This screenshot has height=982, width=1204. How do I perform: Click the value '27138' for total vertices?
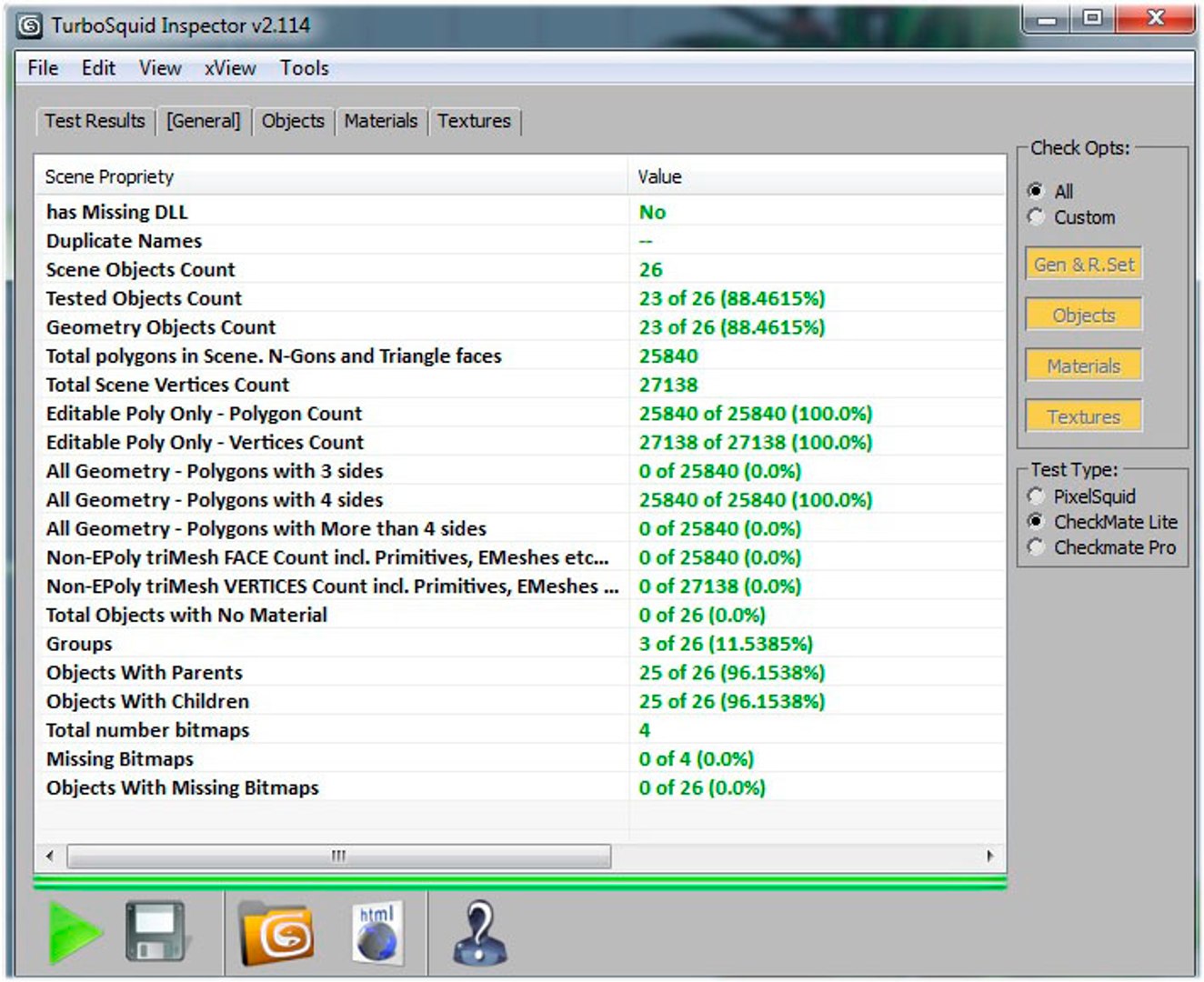click(668, 385)
